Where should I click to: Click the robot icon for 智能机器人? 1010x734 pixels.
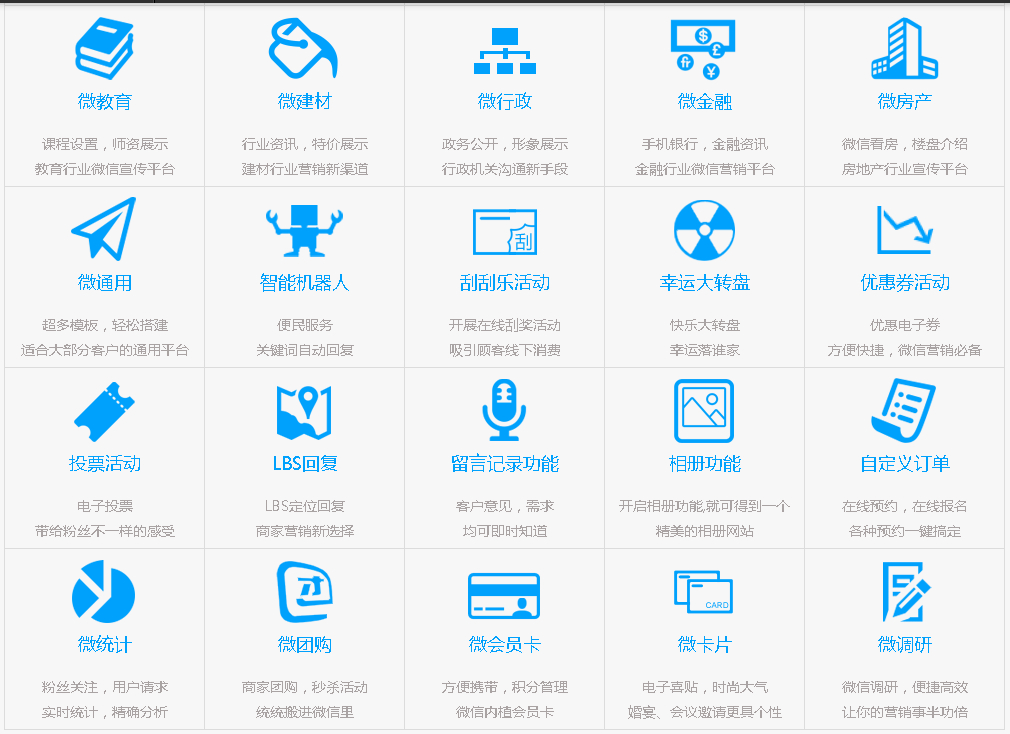point(304,230)
